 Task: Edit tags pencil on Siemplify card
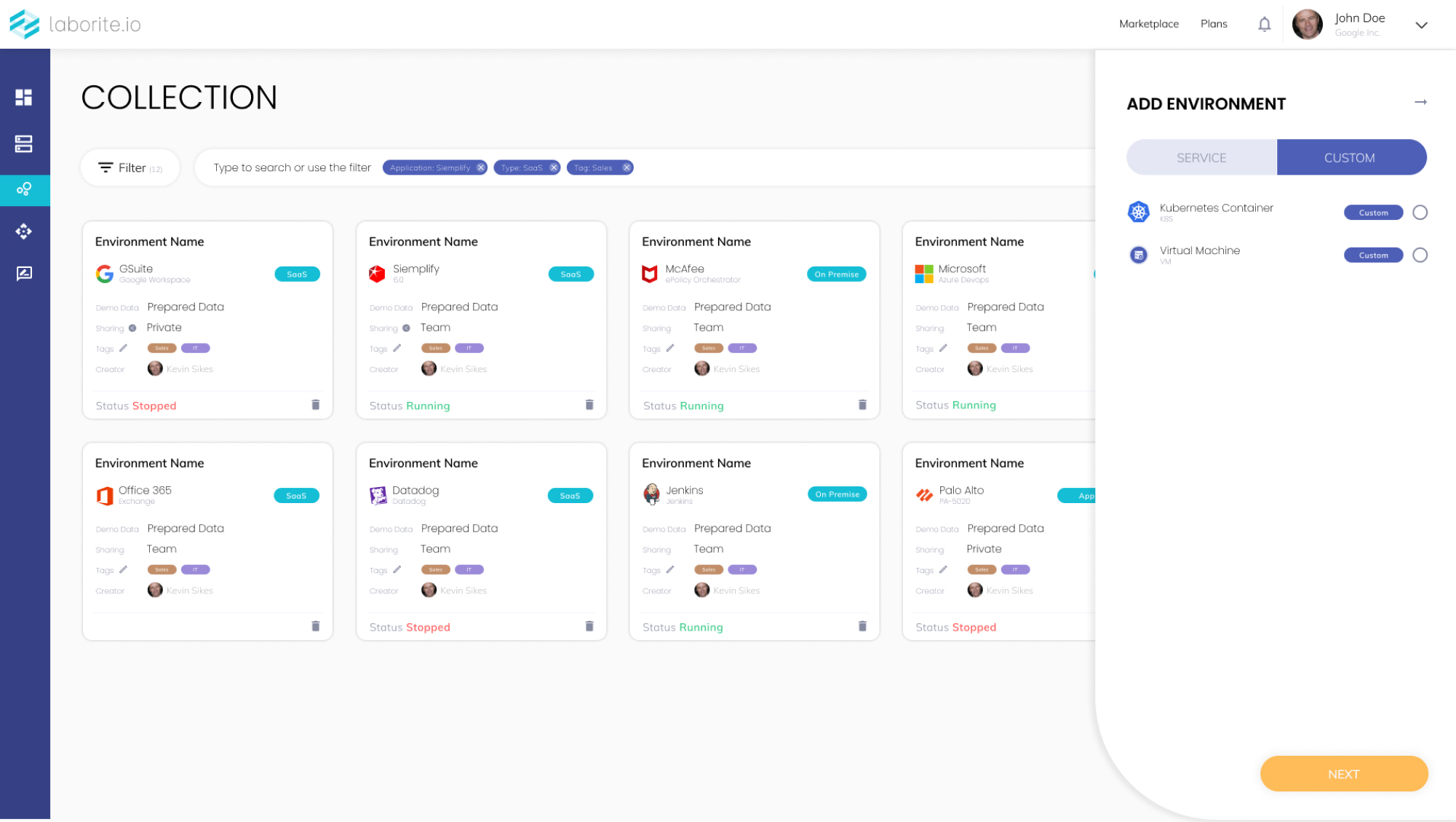coord(397,348)
